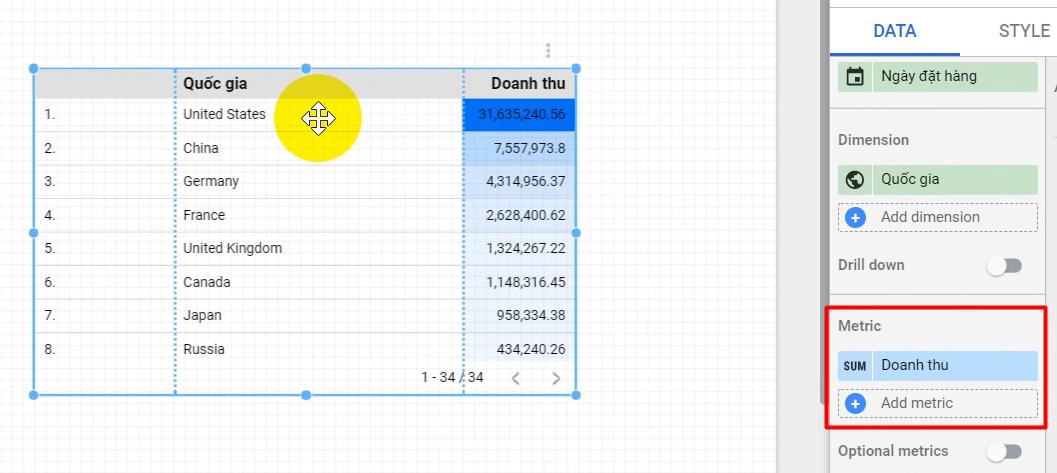Click the table's right-middle resize handle
This screenshot has width=1057, height=473.
(576, 232)
